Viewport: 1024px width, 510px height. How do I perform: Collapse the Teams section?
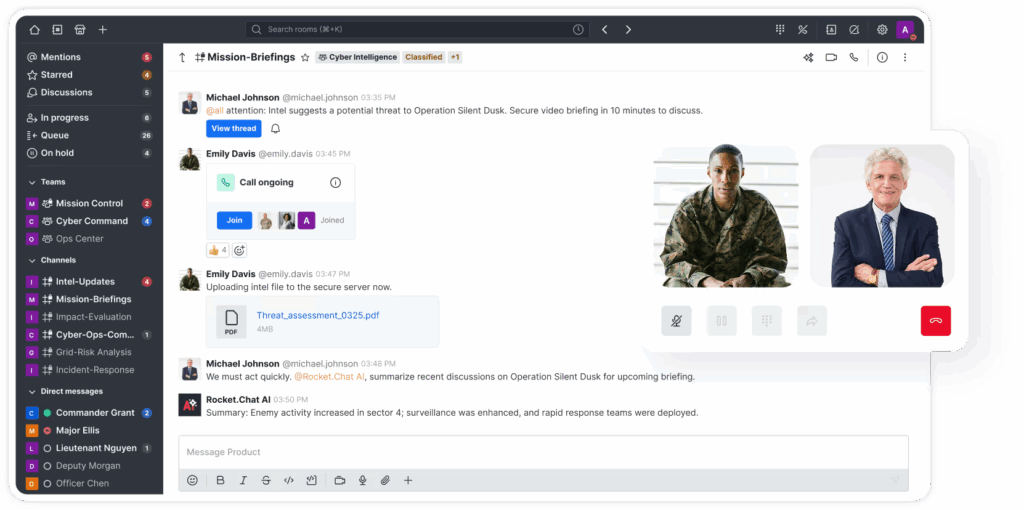coord(31,182)
